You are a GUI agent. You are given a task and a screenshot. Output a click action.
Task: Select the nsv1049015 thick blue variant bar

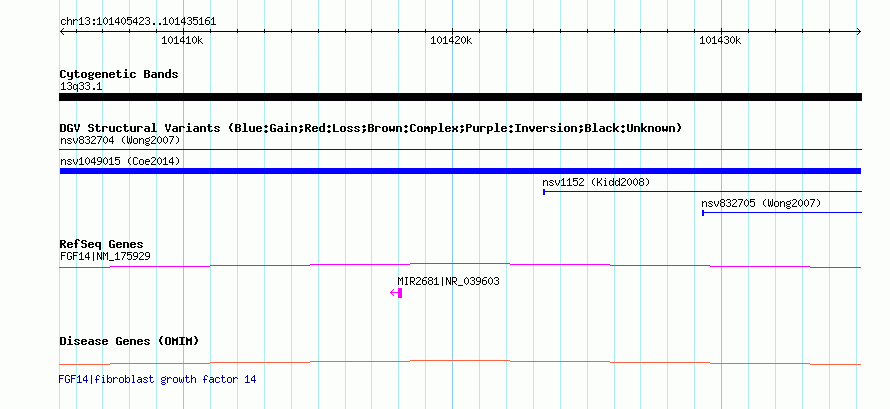point(460,171)
